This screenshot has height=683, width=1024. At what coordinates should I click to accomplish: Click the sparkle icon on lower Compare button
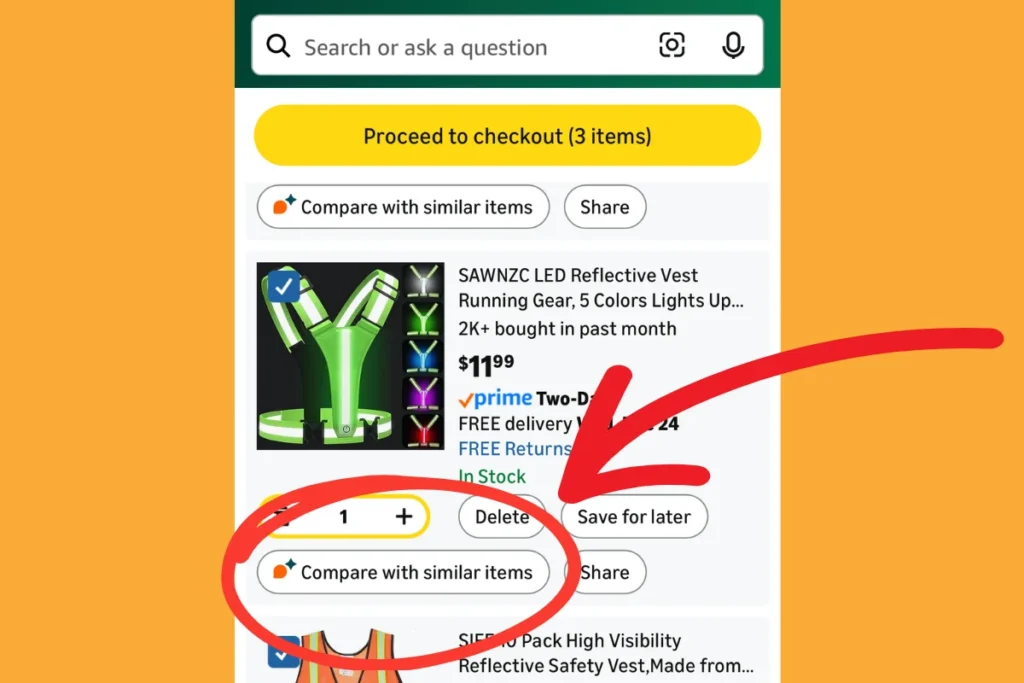point(283,569)
